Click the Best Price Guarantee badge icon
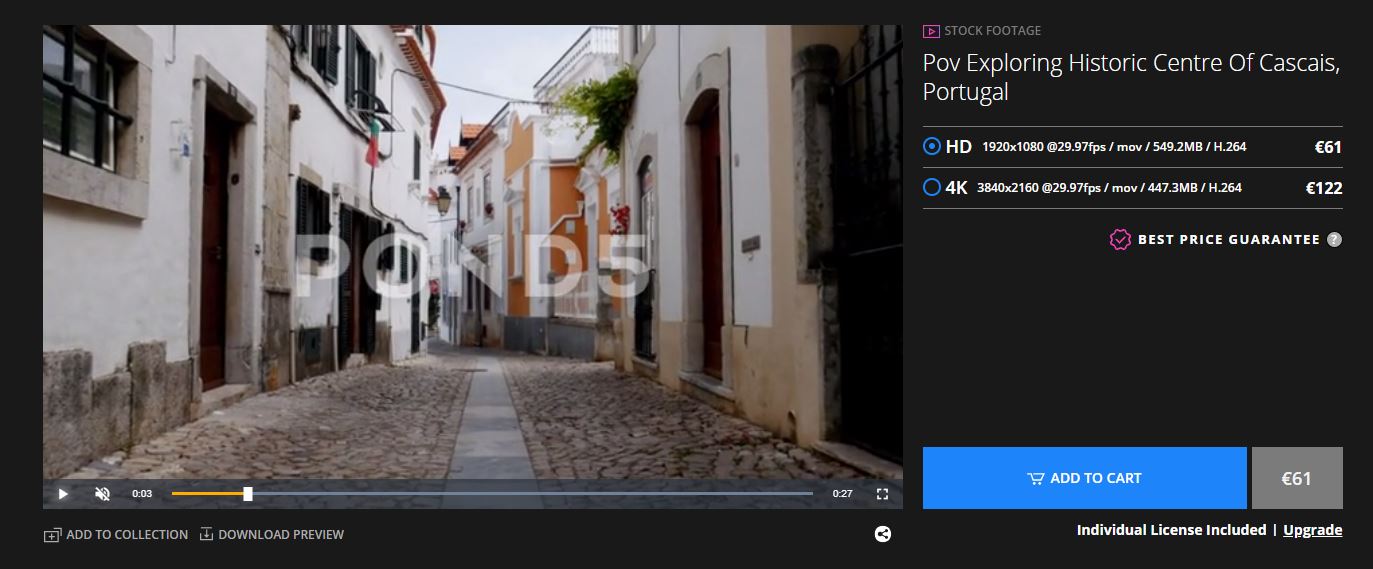 click(1120, 239)
